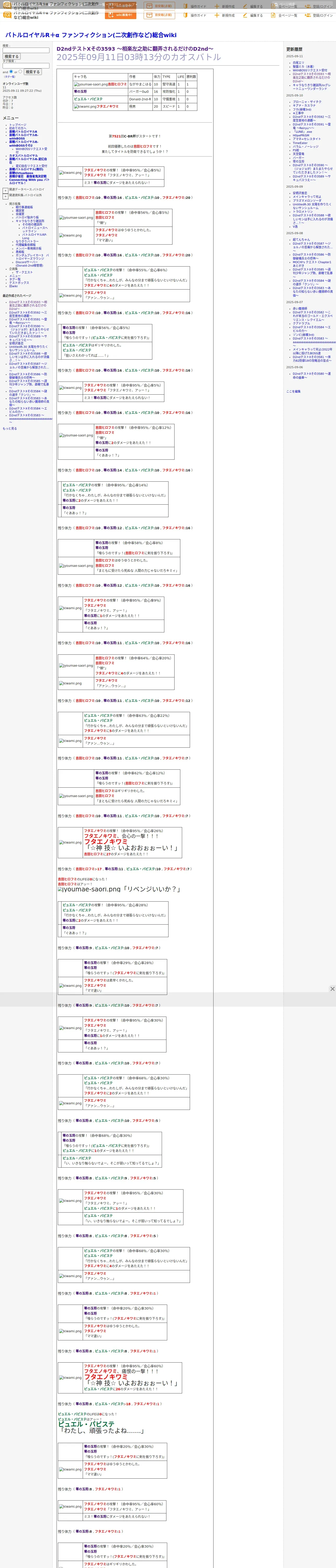Open アマネ=セレスタイト in update history

(306, 139)
